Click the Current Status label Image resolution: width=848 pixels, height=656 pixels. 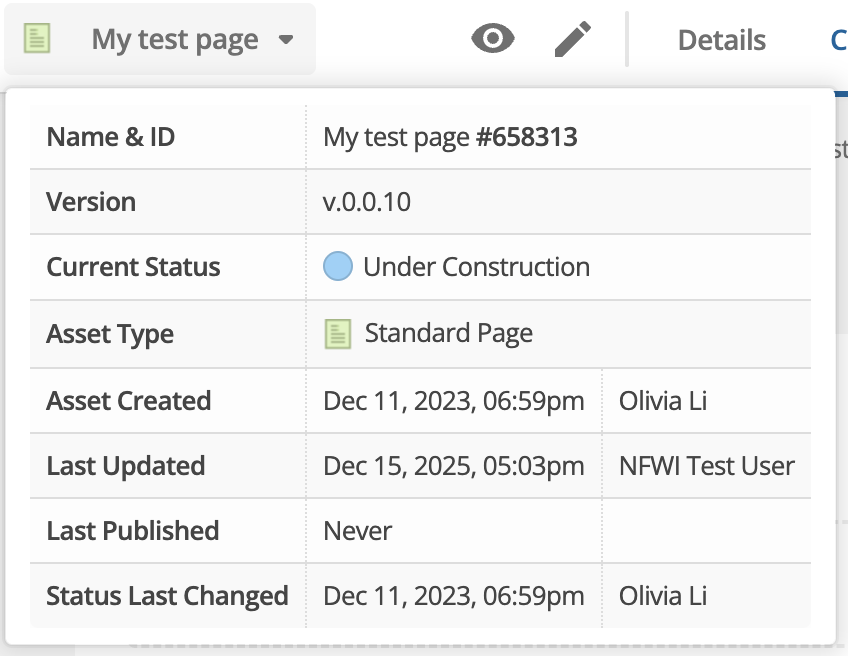pos(133,267)
